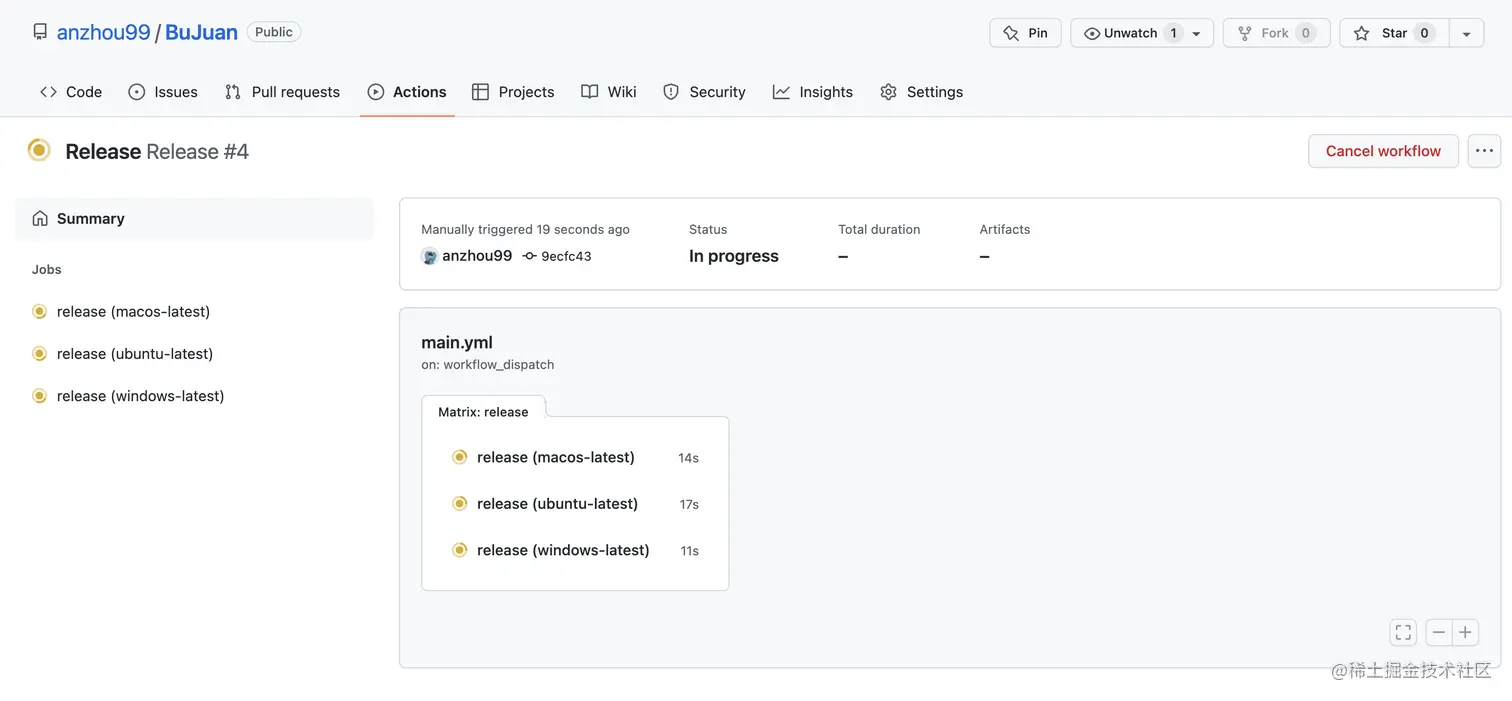Open matrix job release (macos-latest)
The image size is (1512, 701).
[x=556, y=457]
